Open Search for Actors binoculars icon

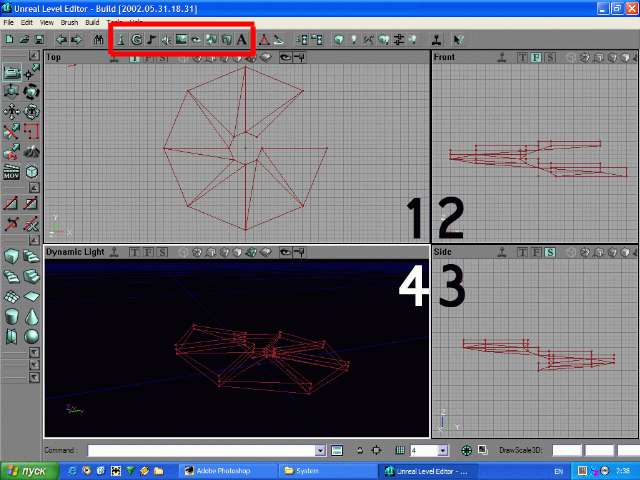(x=98, y=40)
